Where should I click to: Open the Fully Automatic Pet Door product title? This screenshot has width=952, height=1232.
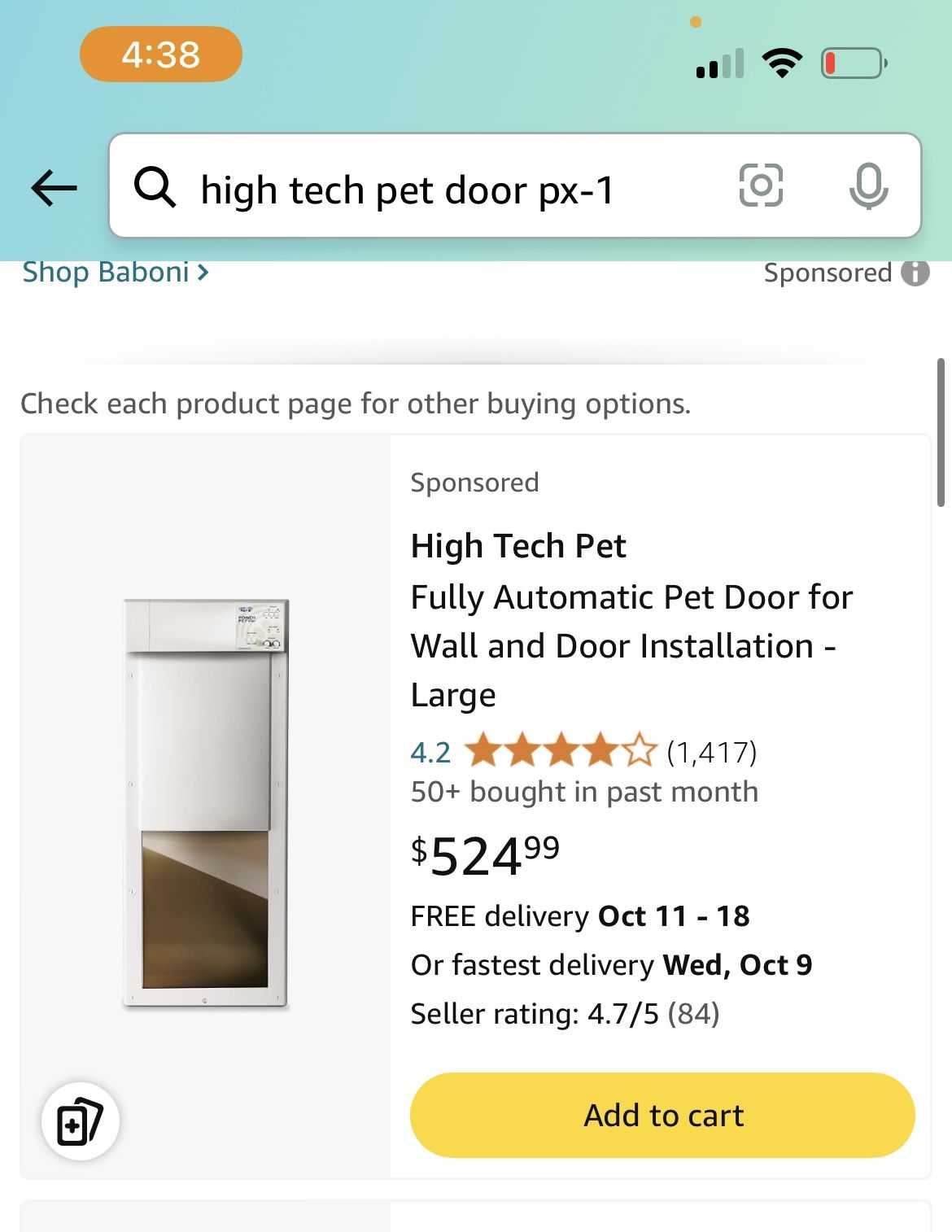pos(632,645)
